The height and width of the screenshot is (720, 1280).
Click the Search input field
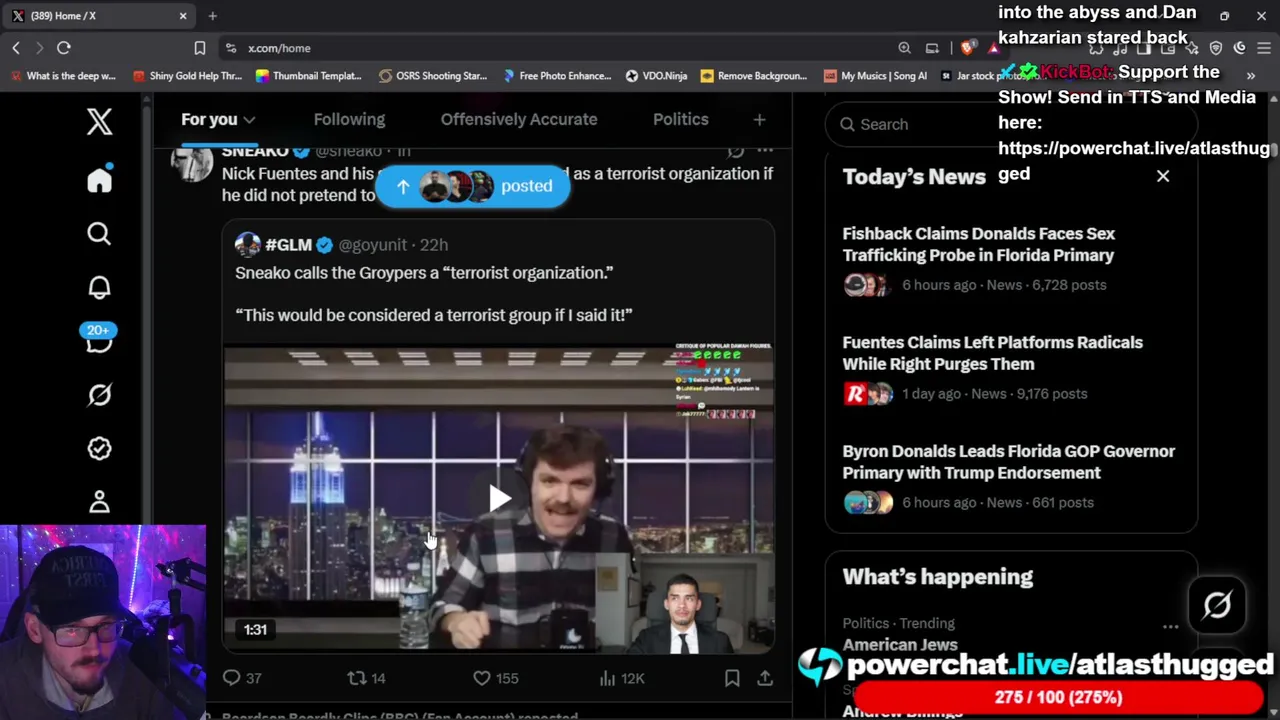click(x=1011, y=124)
